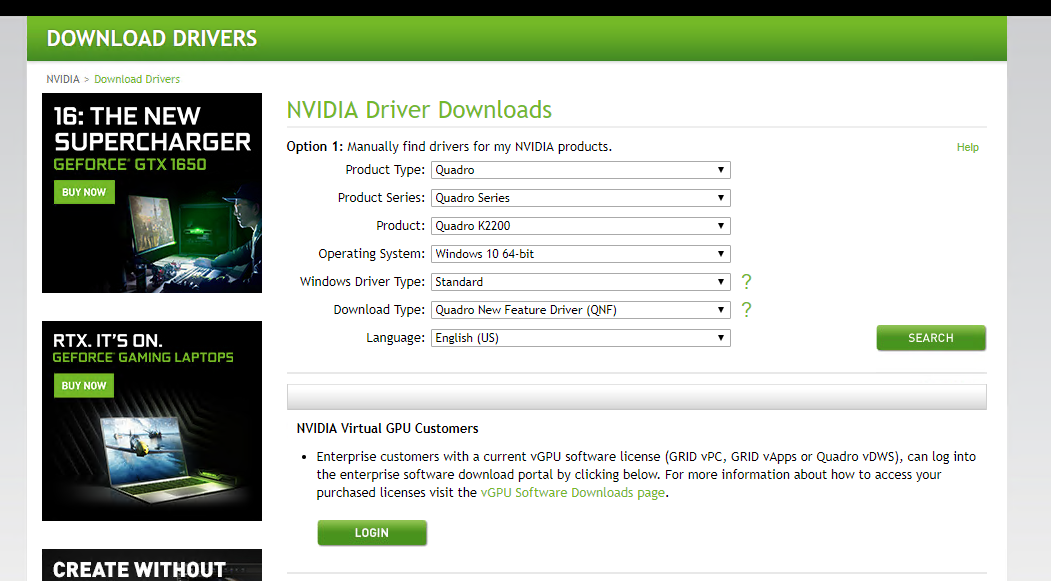Click the Download Drivers breadcrumb link
The image size is (1051, 581).
tap(137, 79)
